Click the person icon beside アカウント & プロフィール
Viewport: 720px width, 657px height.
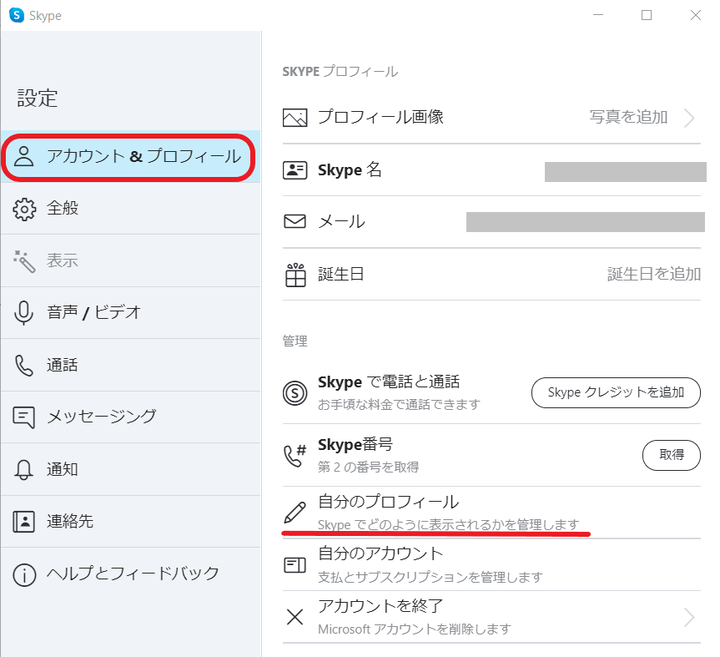[24, 156]
